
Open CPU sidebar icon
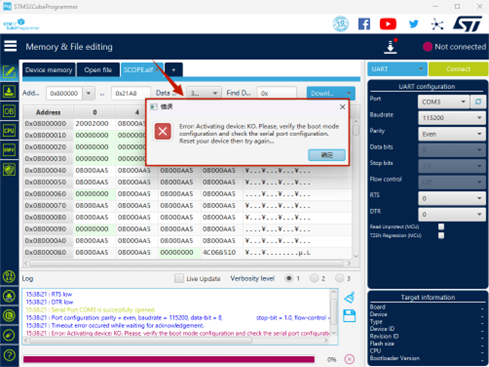pos(9,130)
